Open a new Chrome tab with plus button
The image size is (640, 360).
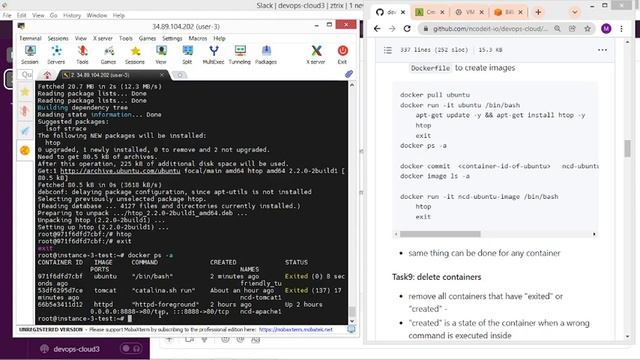point(538,12)
